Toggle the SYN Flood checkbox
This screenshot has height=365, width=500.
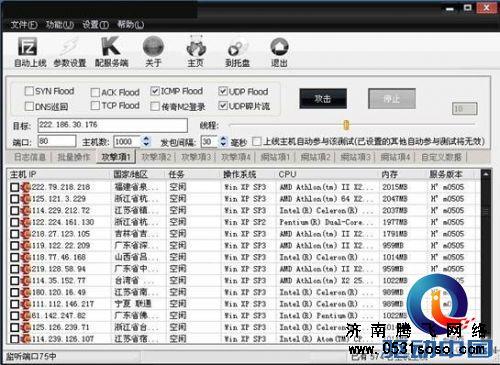point(29,91)
